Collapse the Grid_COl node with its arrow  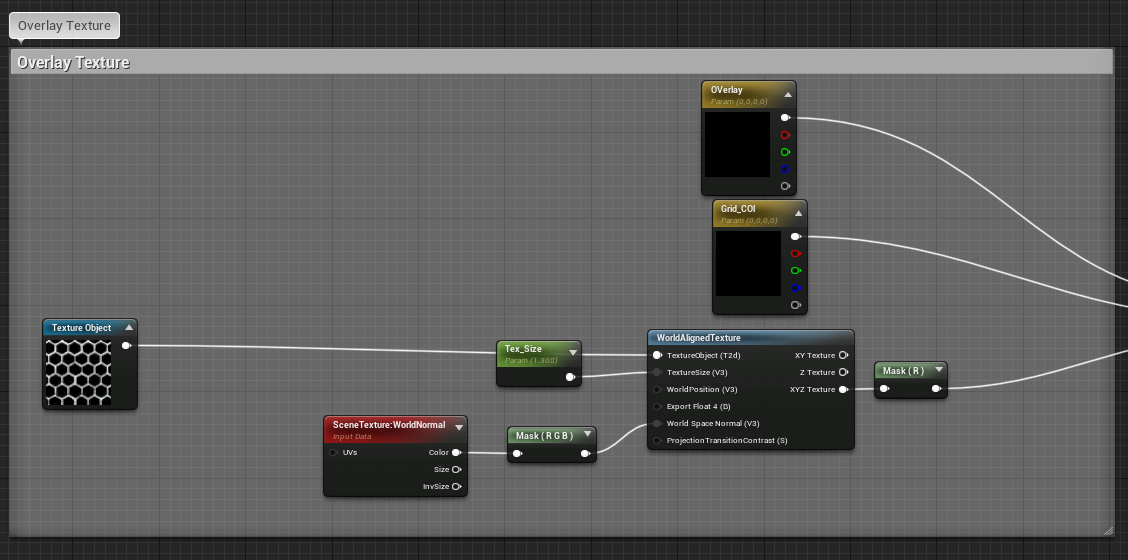click(x=799, y=213)
